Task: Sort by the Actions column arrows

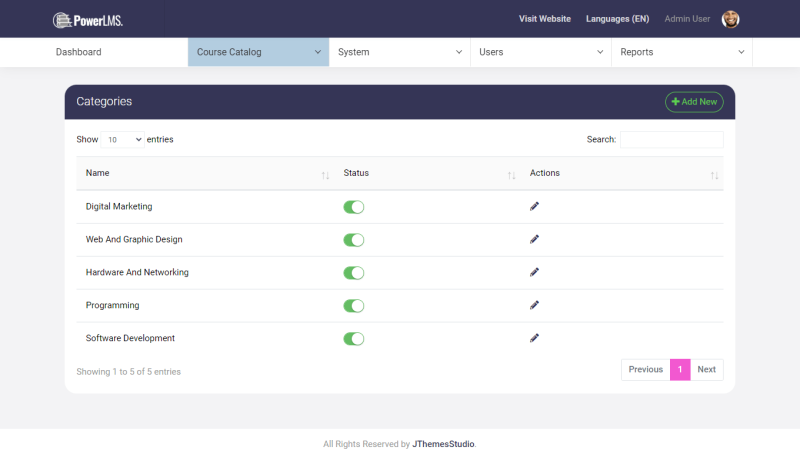Action: (714, 175)
